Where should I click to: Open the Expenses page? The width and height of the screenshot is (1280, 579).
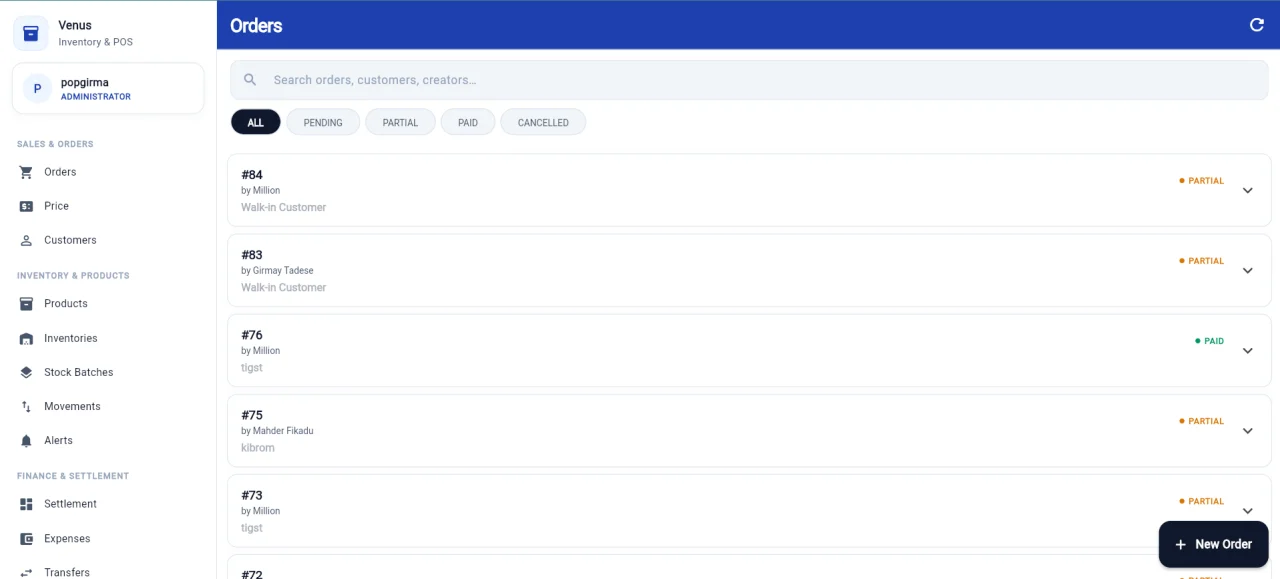click(x=108, y=538)
